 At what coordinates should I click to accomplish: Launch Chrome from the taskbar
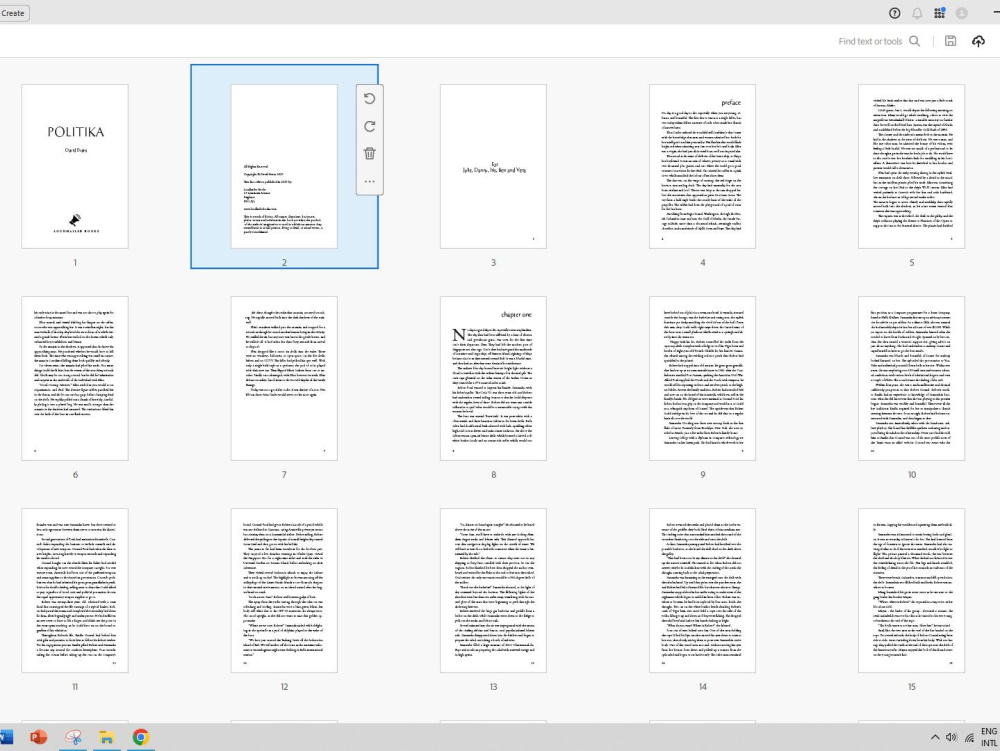click(x=142, y=739)
